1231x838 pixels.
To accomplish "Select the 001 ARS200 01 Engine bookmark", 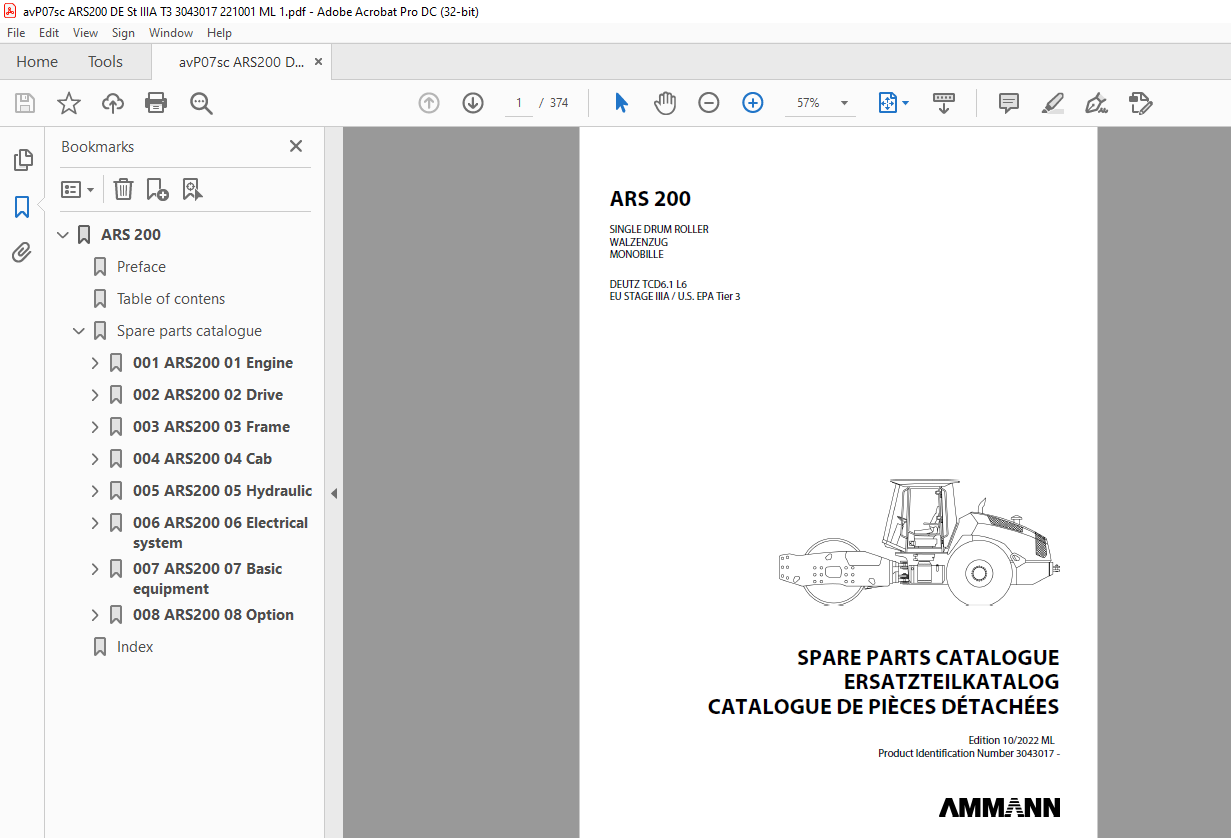I will click(x=213, y=363).
